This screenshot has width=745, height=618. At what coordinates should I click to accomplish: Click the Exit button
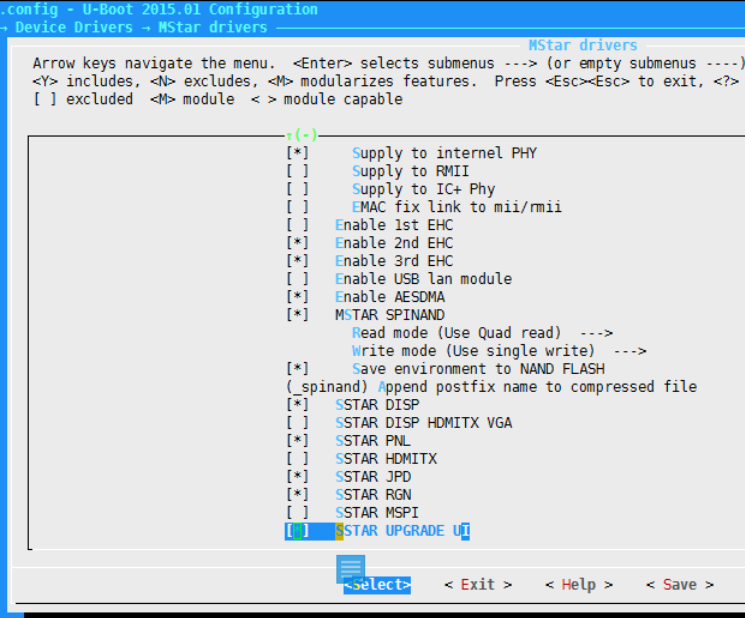[x=478, y=585]
